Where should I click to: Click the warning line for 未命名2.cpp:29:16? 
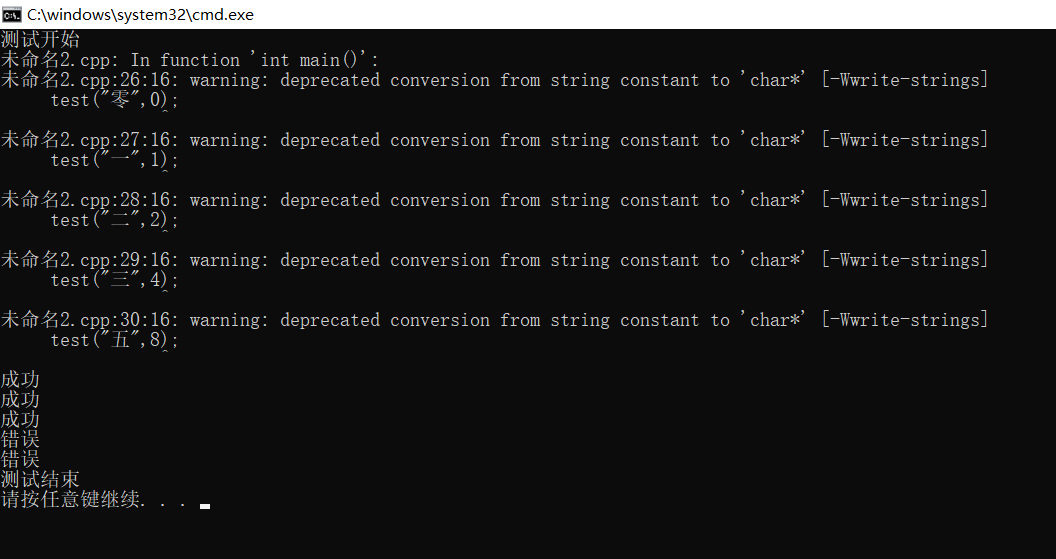pos(494,260)
